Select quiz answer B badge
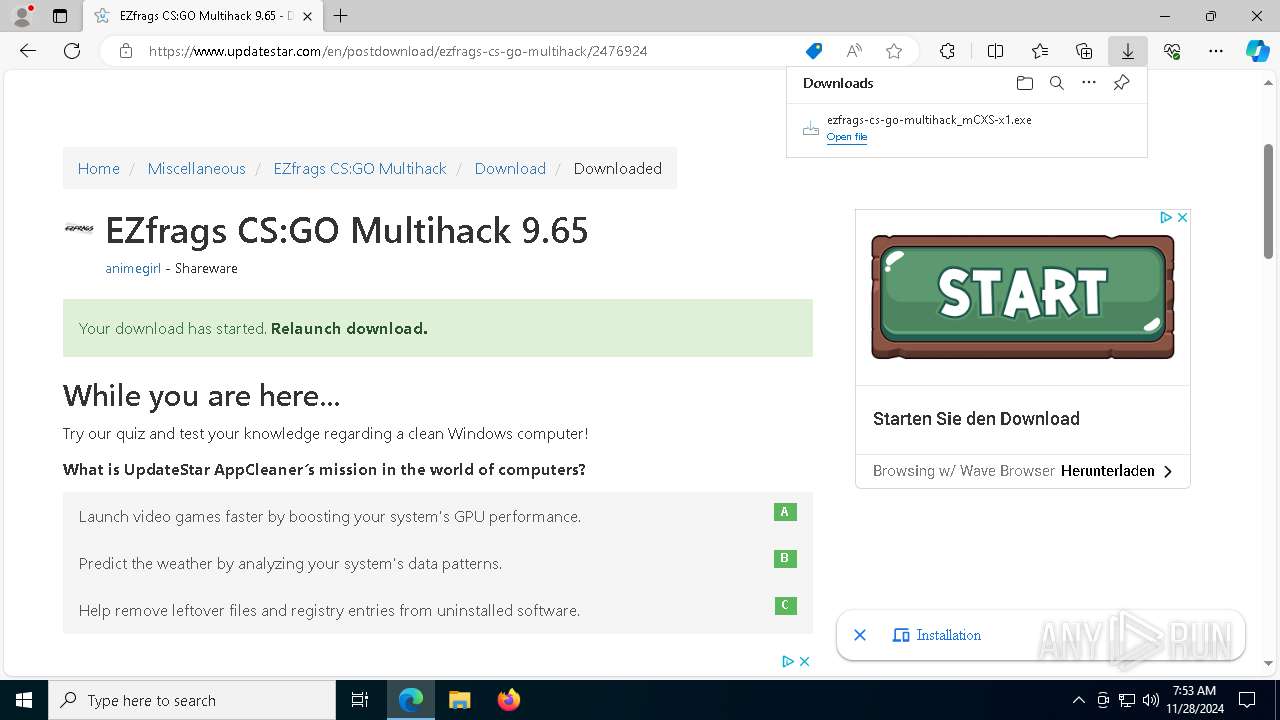 pos(785,559)
